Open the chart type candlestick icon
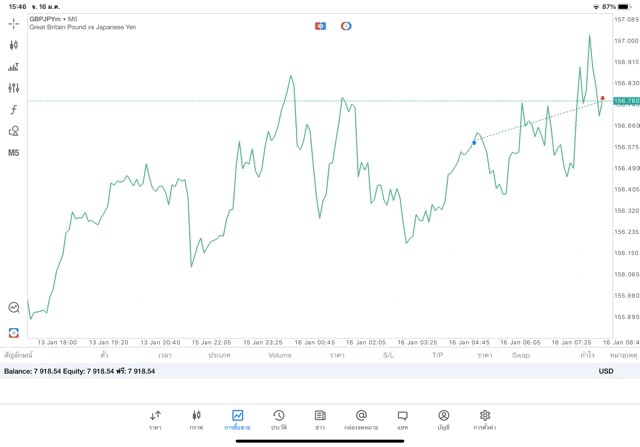 [14, 45]
